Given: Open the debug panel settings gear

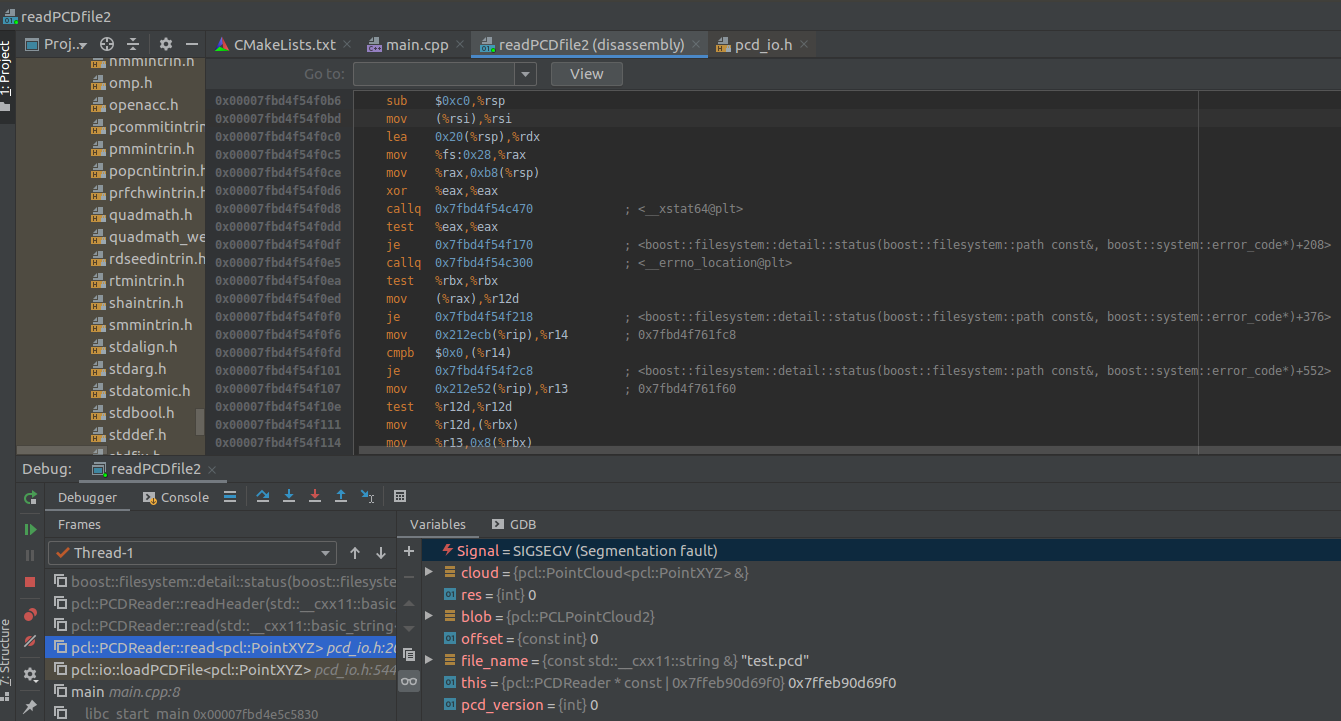Looking at the screenshot, I should 30,675.
